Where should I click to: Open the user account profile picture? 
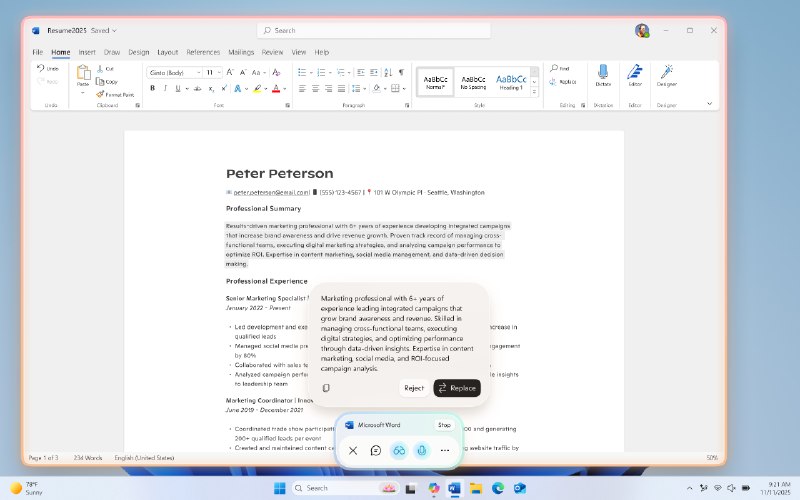pos(642,31)
